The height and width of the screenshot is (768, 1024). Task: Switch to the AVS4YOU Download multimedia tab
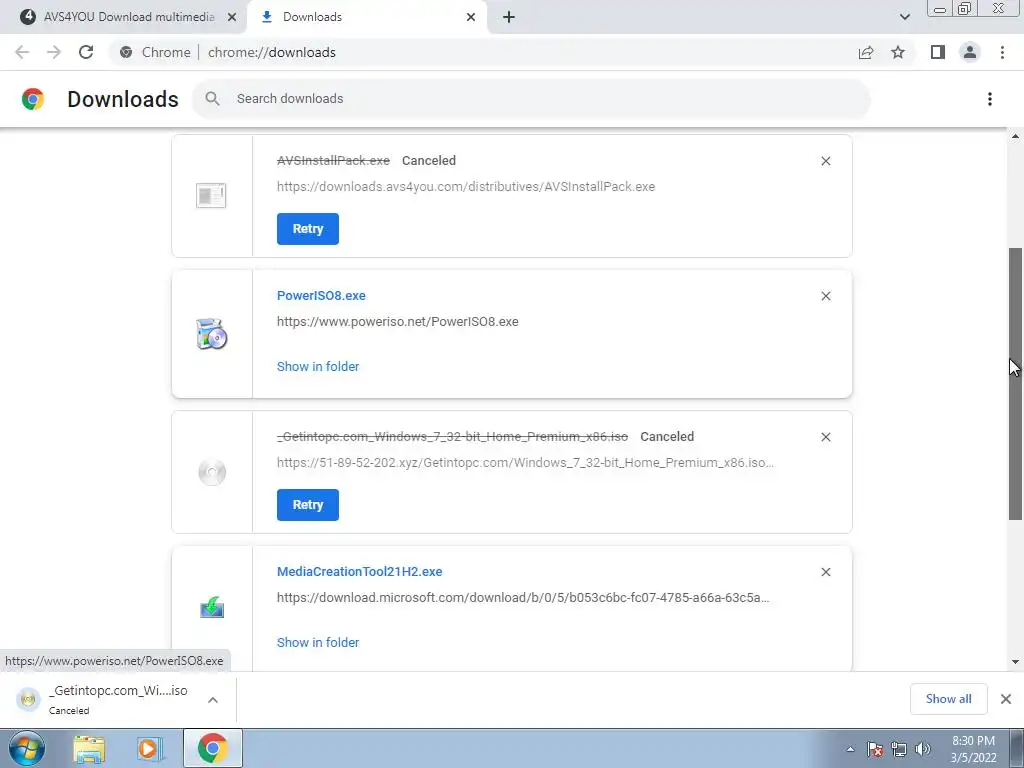pos(129,17)
